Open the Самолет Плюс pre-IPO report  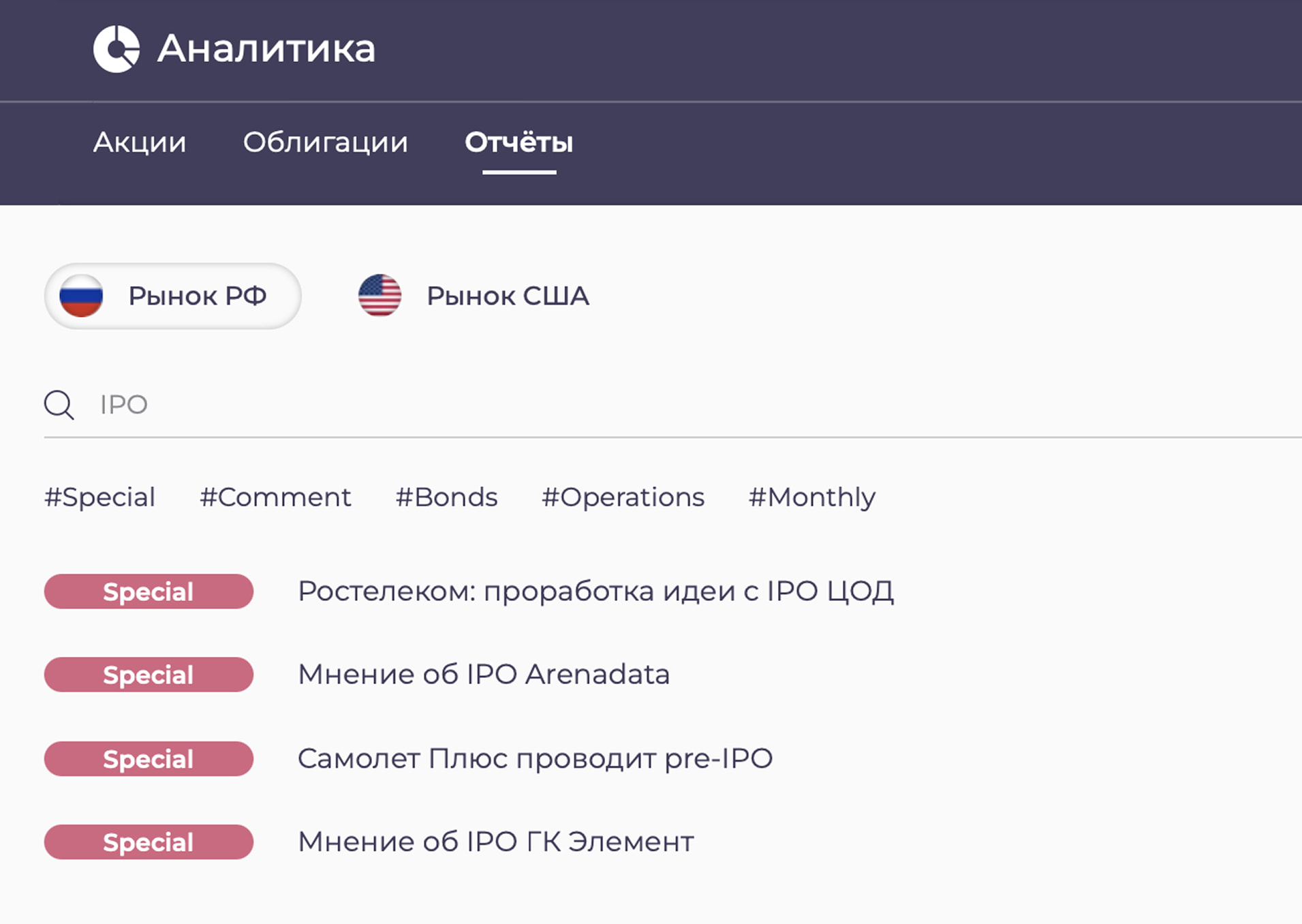[x=534, y=758]
